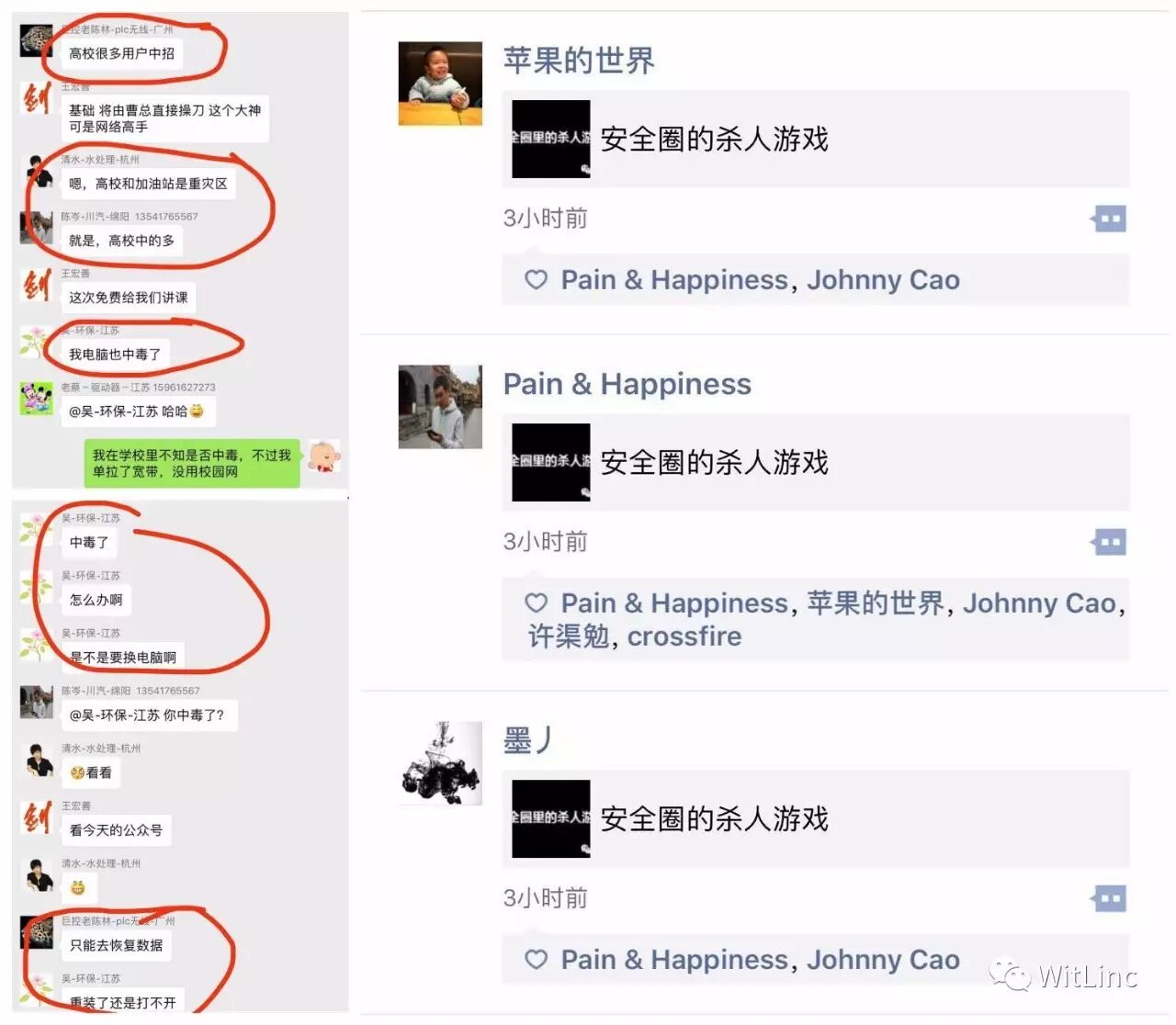Image resolution: width=1176 pixels, height=1025 pixels.
Task: Tap heart icon under Pain & Happiness's post
Action: [536, 603]
